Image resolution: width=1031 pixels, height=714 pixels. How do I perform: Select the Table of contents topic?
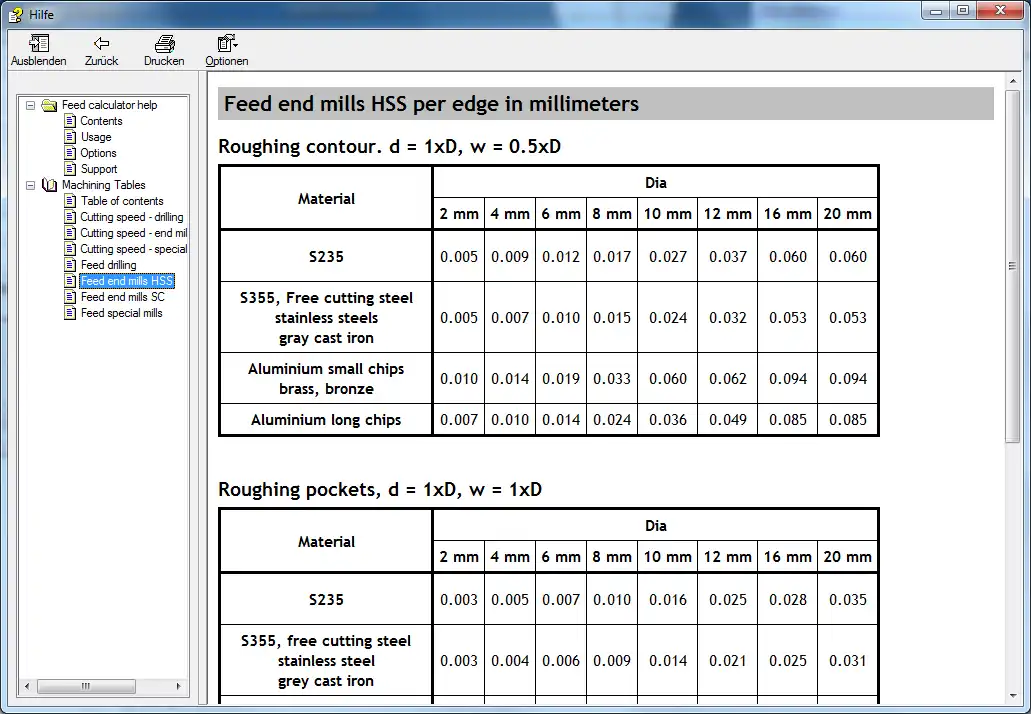pyautogui.click(x=122, y=201)
